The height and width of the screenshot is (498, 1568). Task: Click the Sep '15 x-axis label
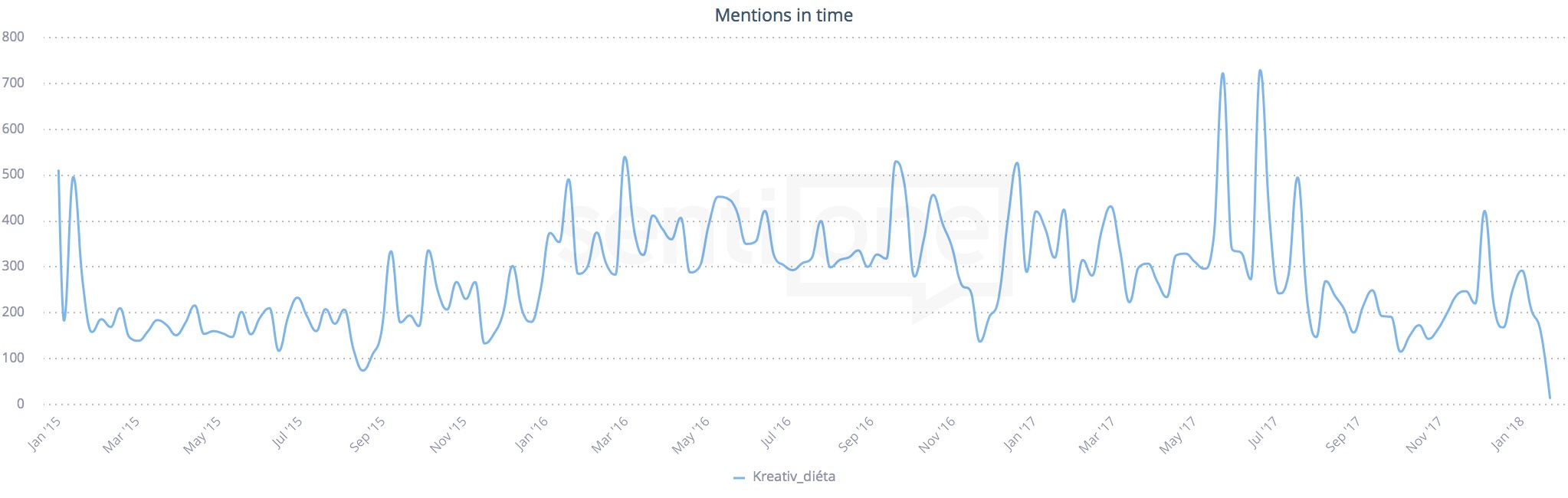coord(367,434)
